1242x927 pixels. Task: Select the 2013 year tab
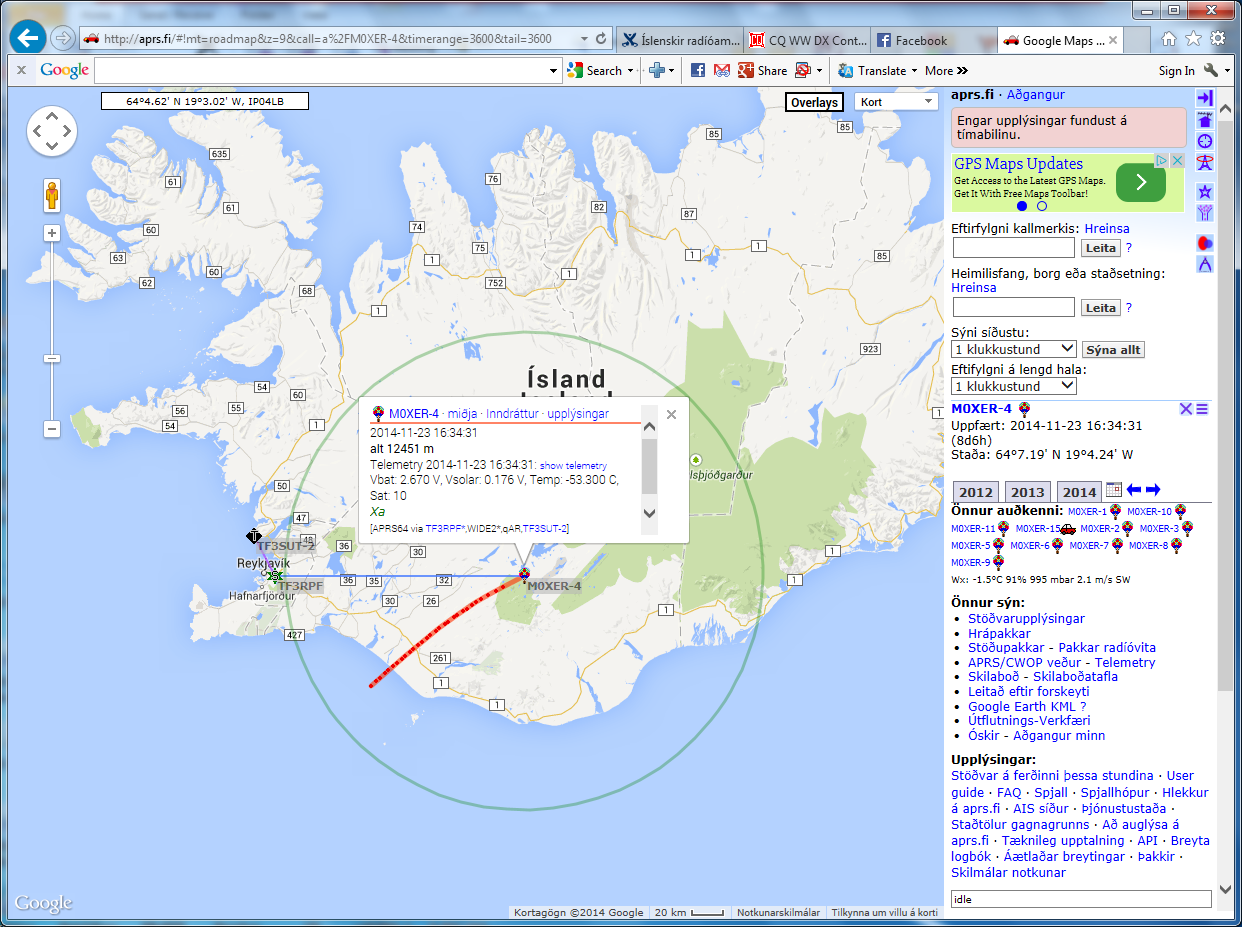tap(1028, 492)
